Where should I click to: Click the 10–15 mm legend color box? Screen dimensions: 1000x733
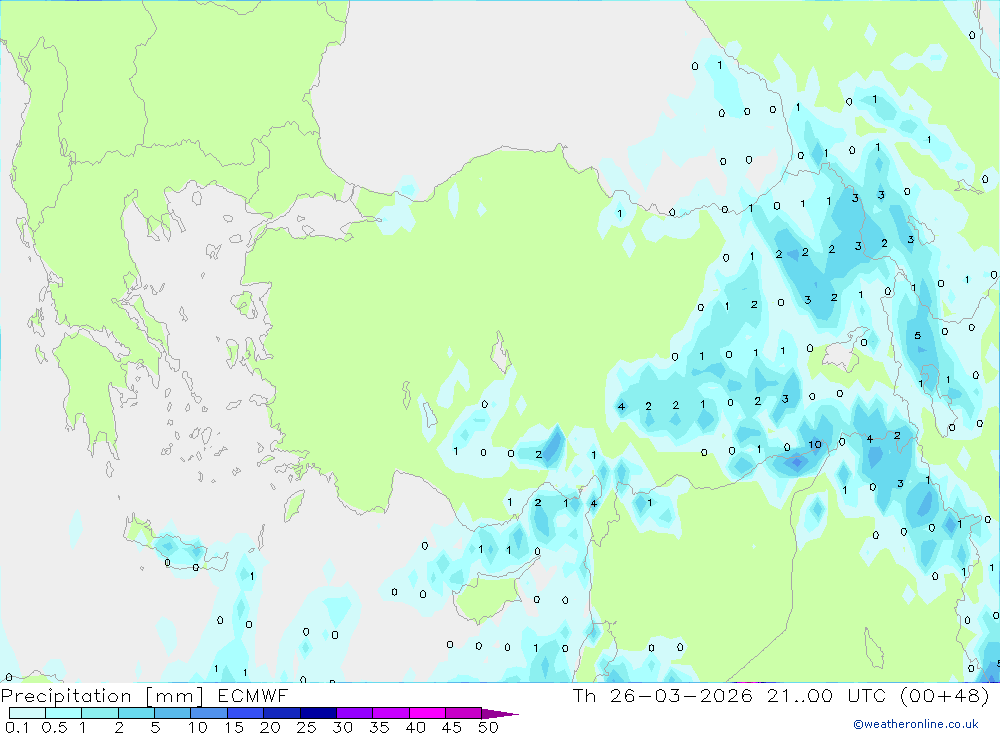[209, 713]
